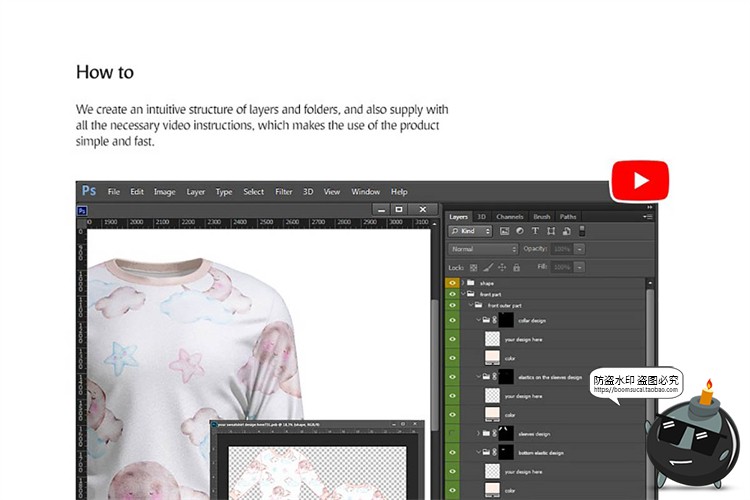Expand the sleeves design group

pyautogui.click(x=478, y=434)
